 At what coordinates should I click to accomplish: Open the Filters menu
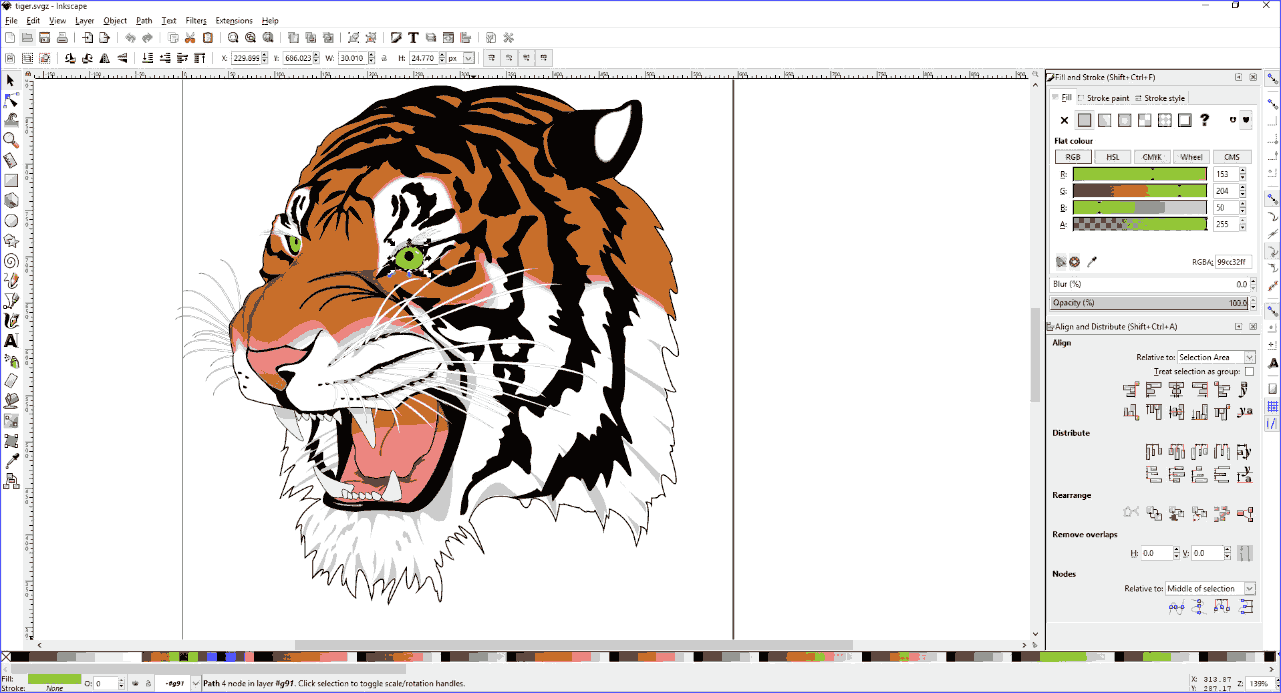tap(196, 20)
